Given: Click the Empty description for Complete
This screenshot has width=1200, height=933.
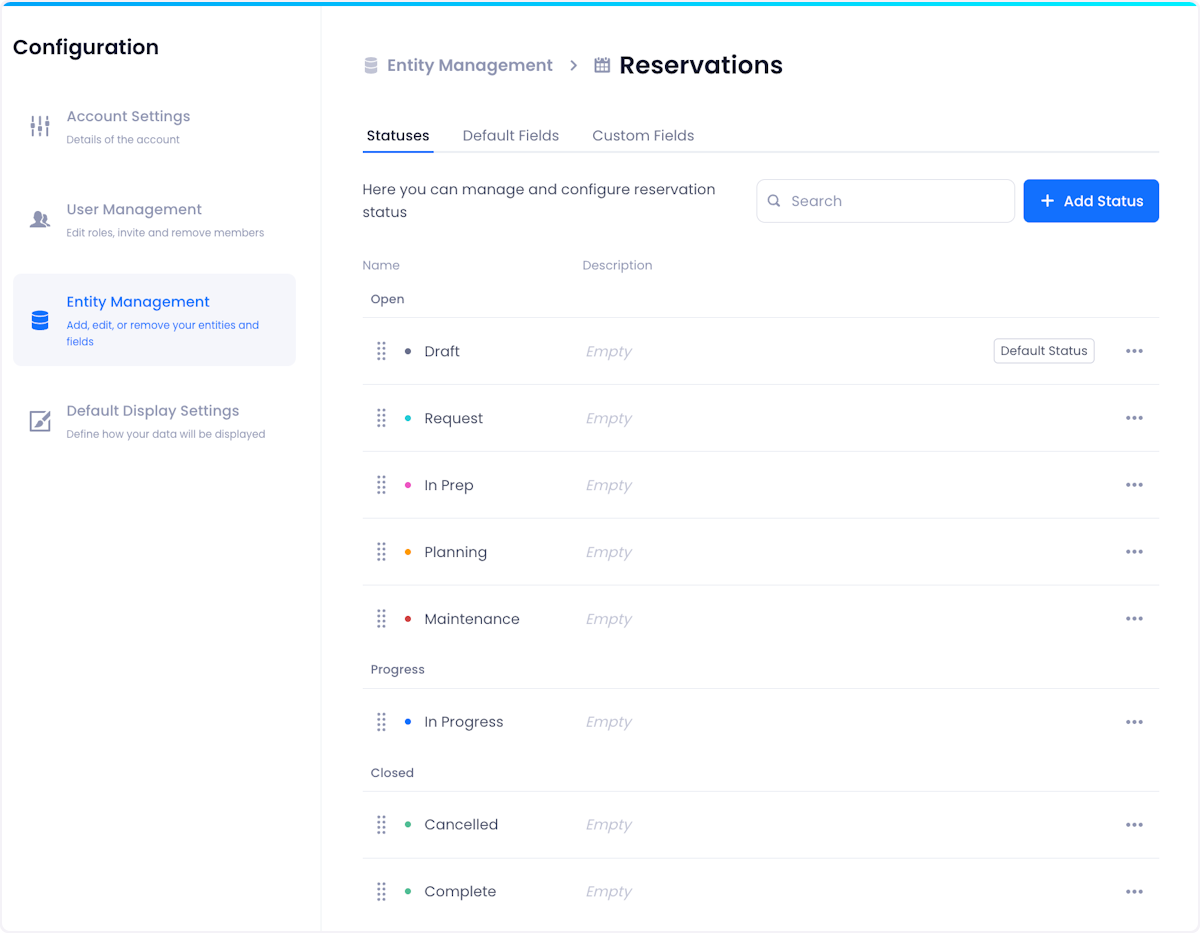Looking at the screenshot, I should pyautogui.click(x=609, y=893).
